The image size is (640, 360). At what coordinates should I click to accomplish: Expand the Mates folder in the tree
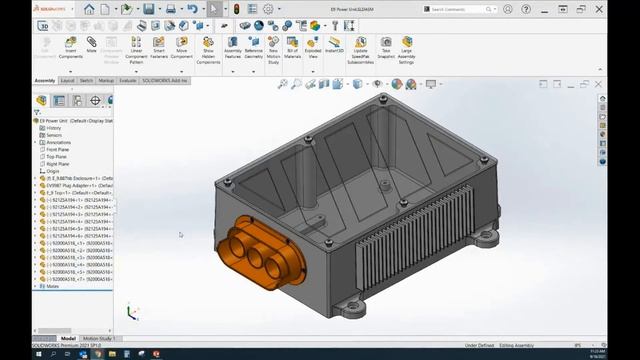click(35, 286)
